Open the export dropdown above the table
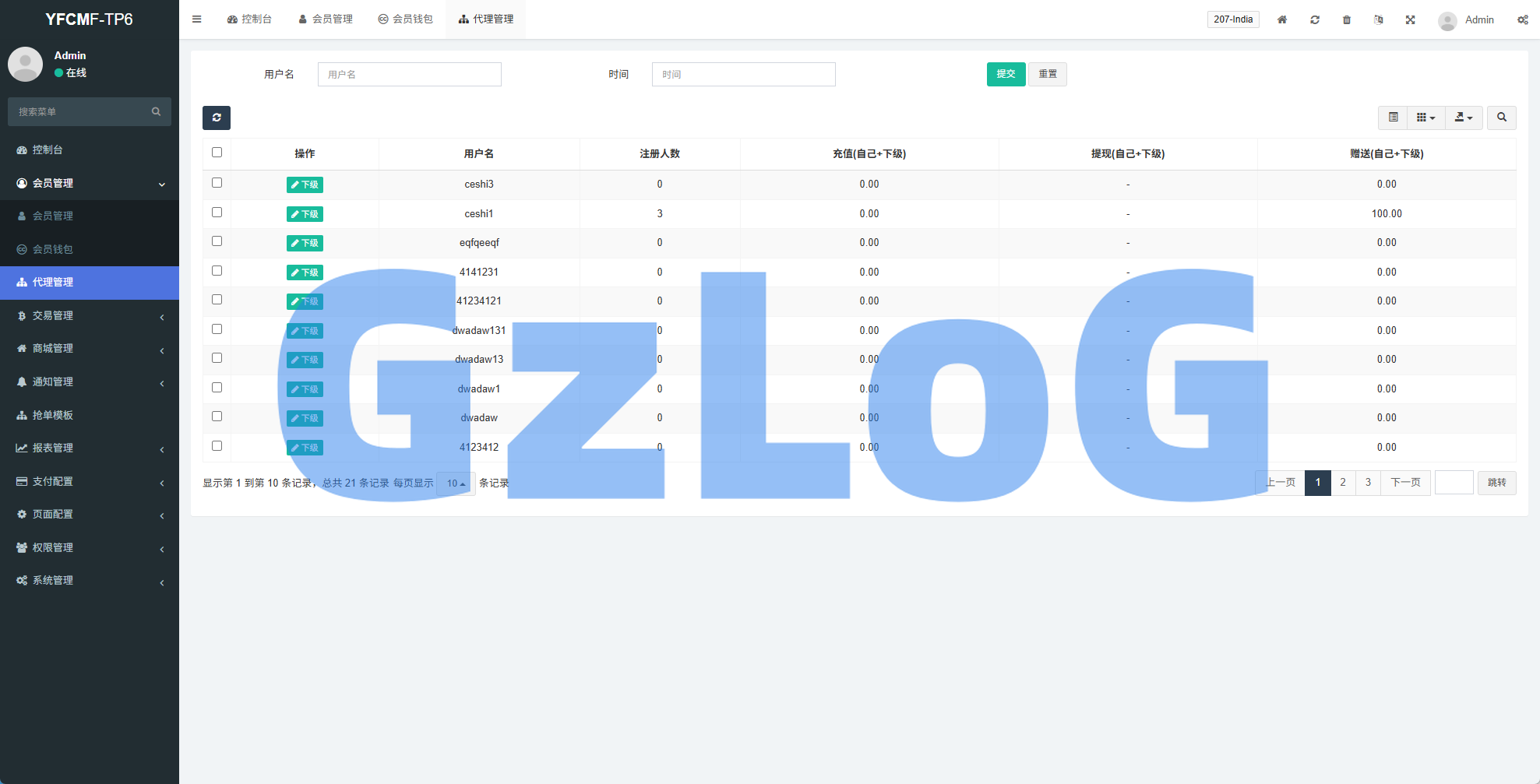The image size is (1540, 784). tap(1464, 118)
